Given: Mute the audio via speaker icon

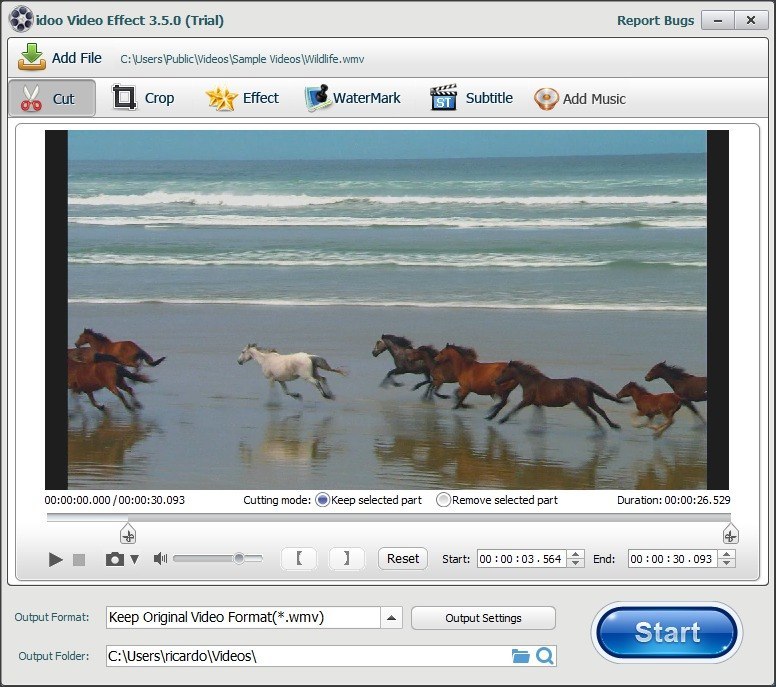Looking at the screenshot, I should coord(160,559).
